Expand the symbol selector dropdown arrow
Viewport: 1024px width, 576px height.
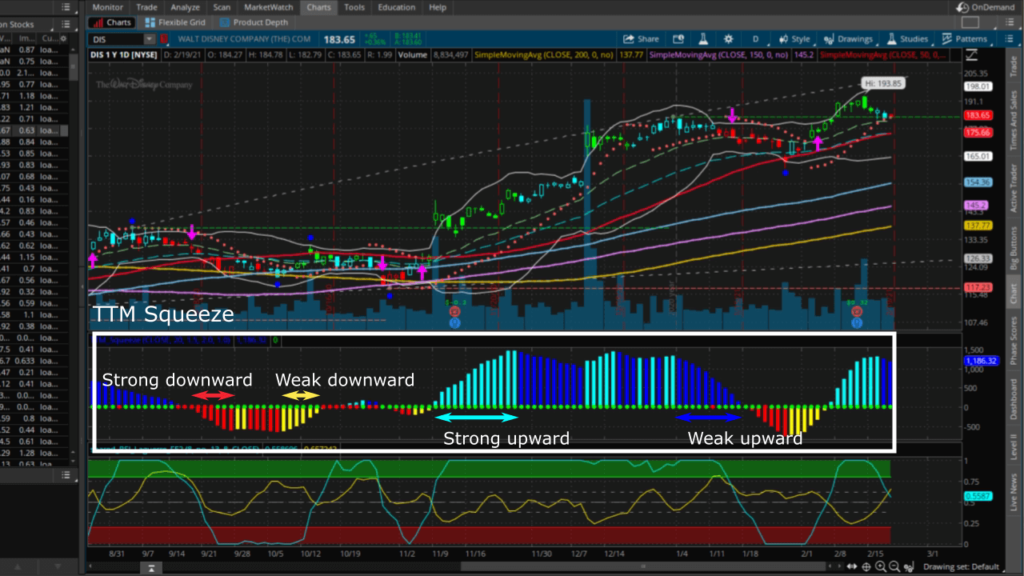[149, 39]
